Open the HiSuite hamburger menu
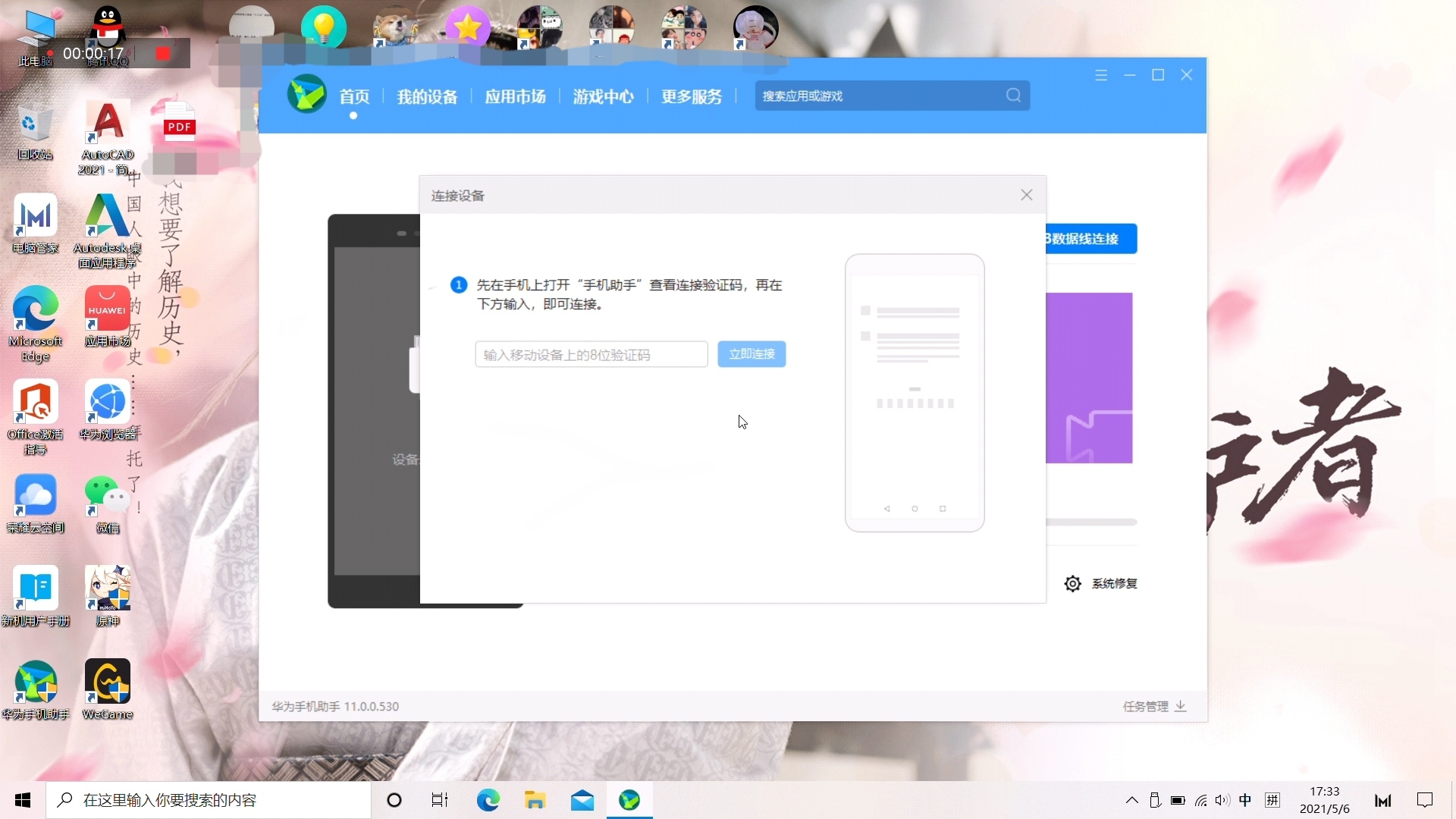The height and width of the screenshot is (819, 1456). [1101, 75]
